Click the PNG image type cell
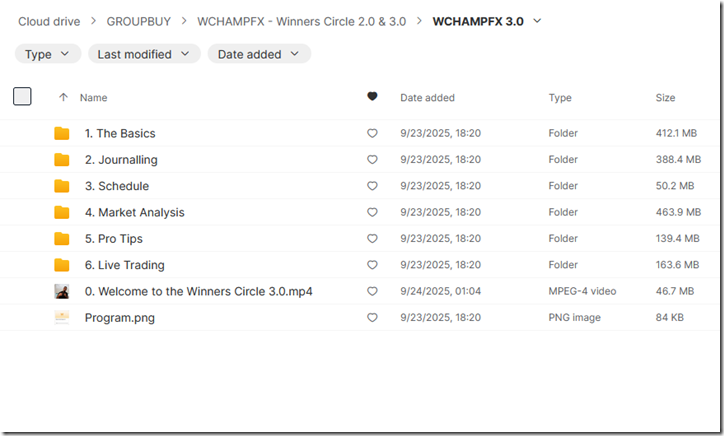Screen dimensions: 724x436 click(574, 318)
